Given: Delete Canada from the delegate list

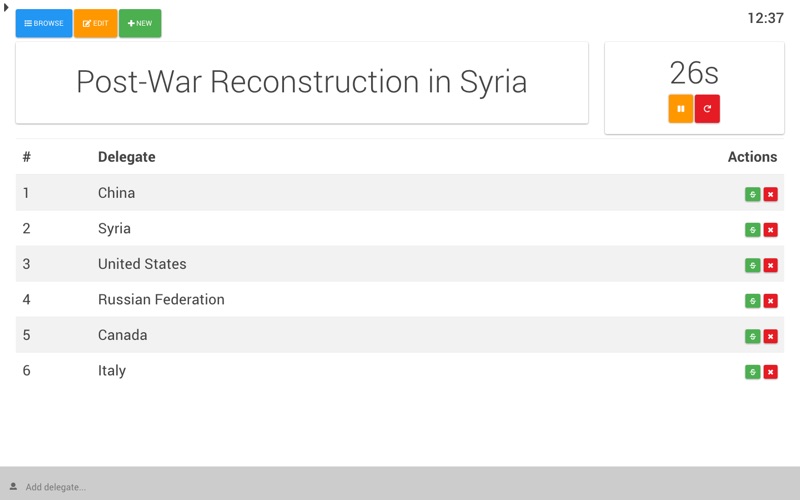Looking at the screenshot, I should click(x=770, y=336).
